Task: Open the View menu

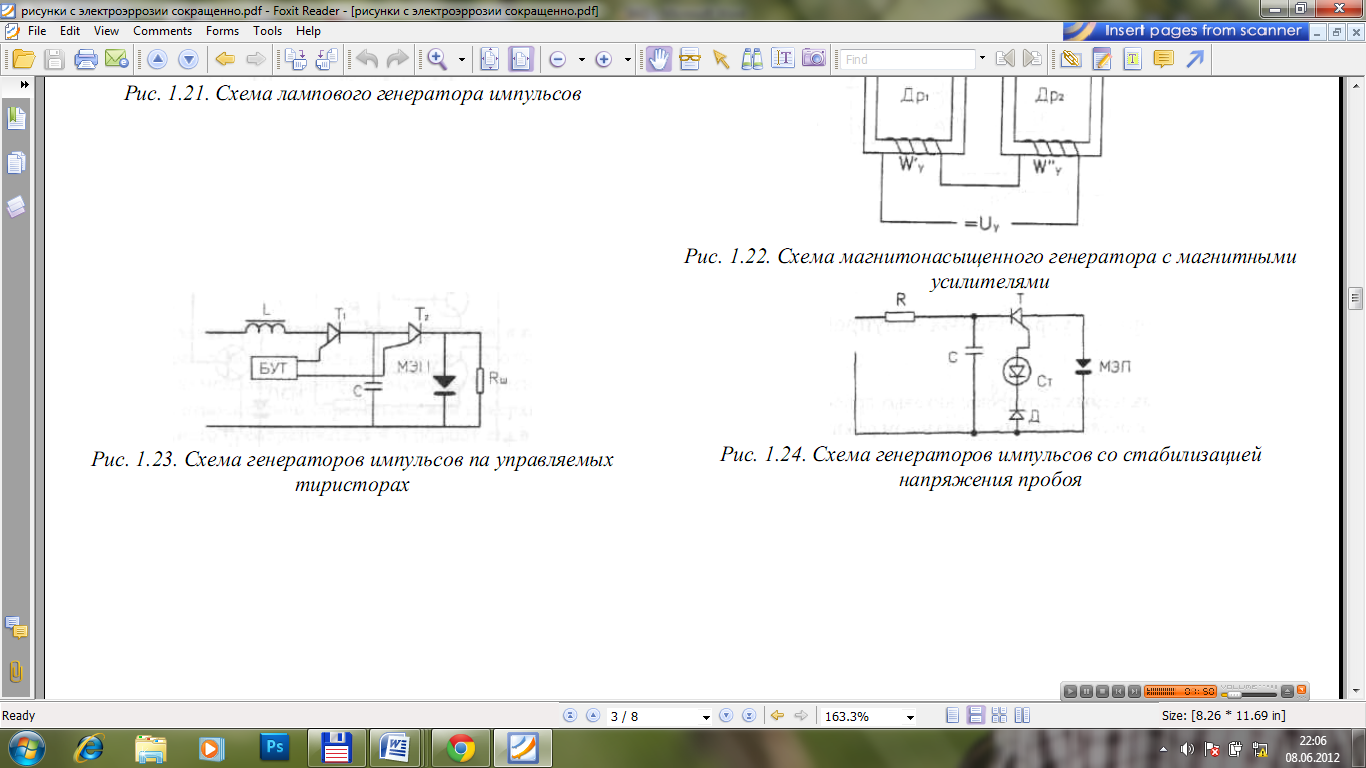Action: 106,31
